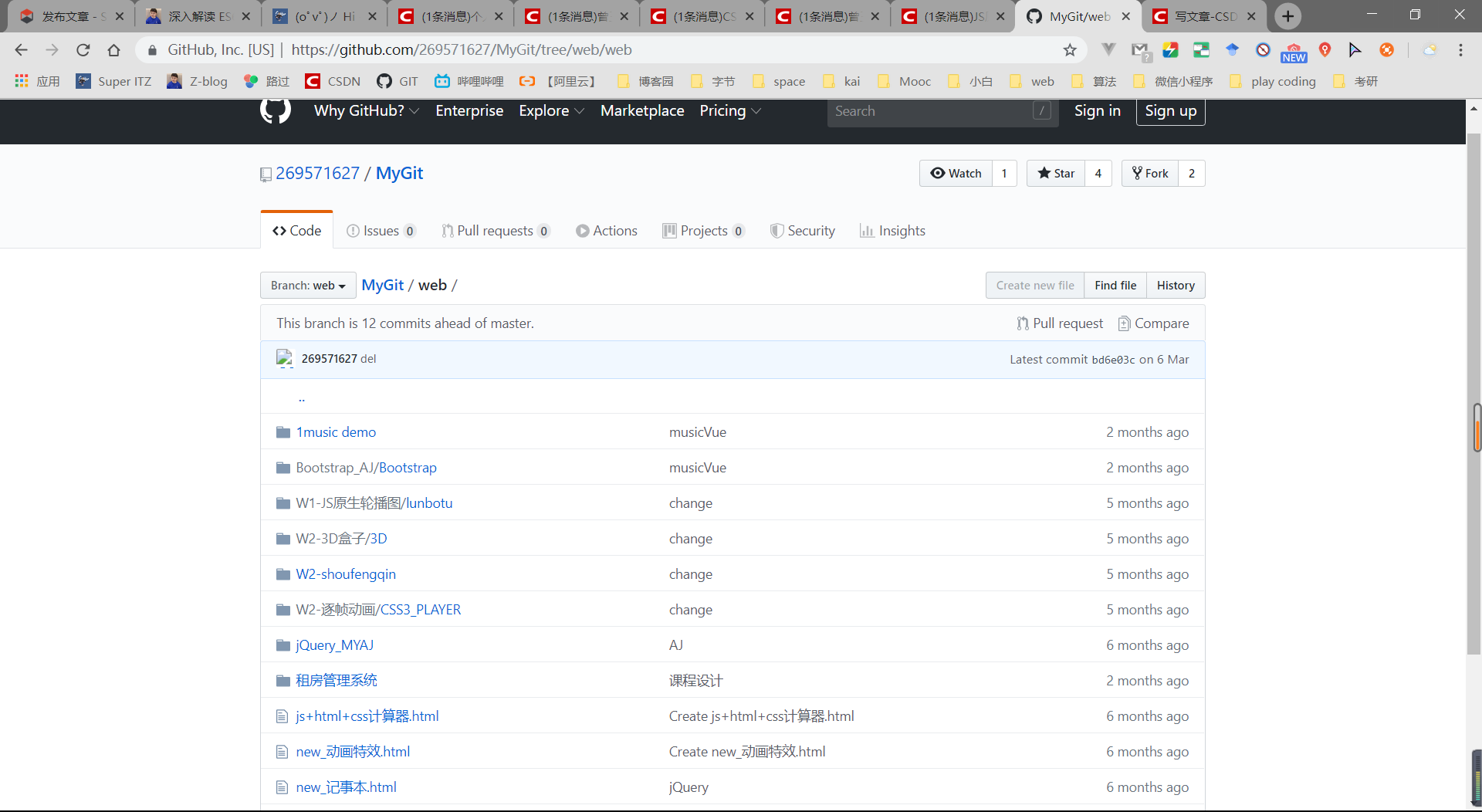This screenshot has height=812, width=1482.
Task: Watch this repository
Action: click(956, 174)
